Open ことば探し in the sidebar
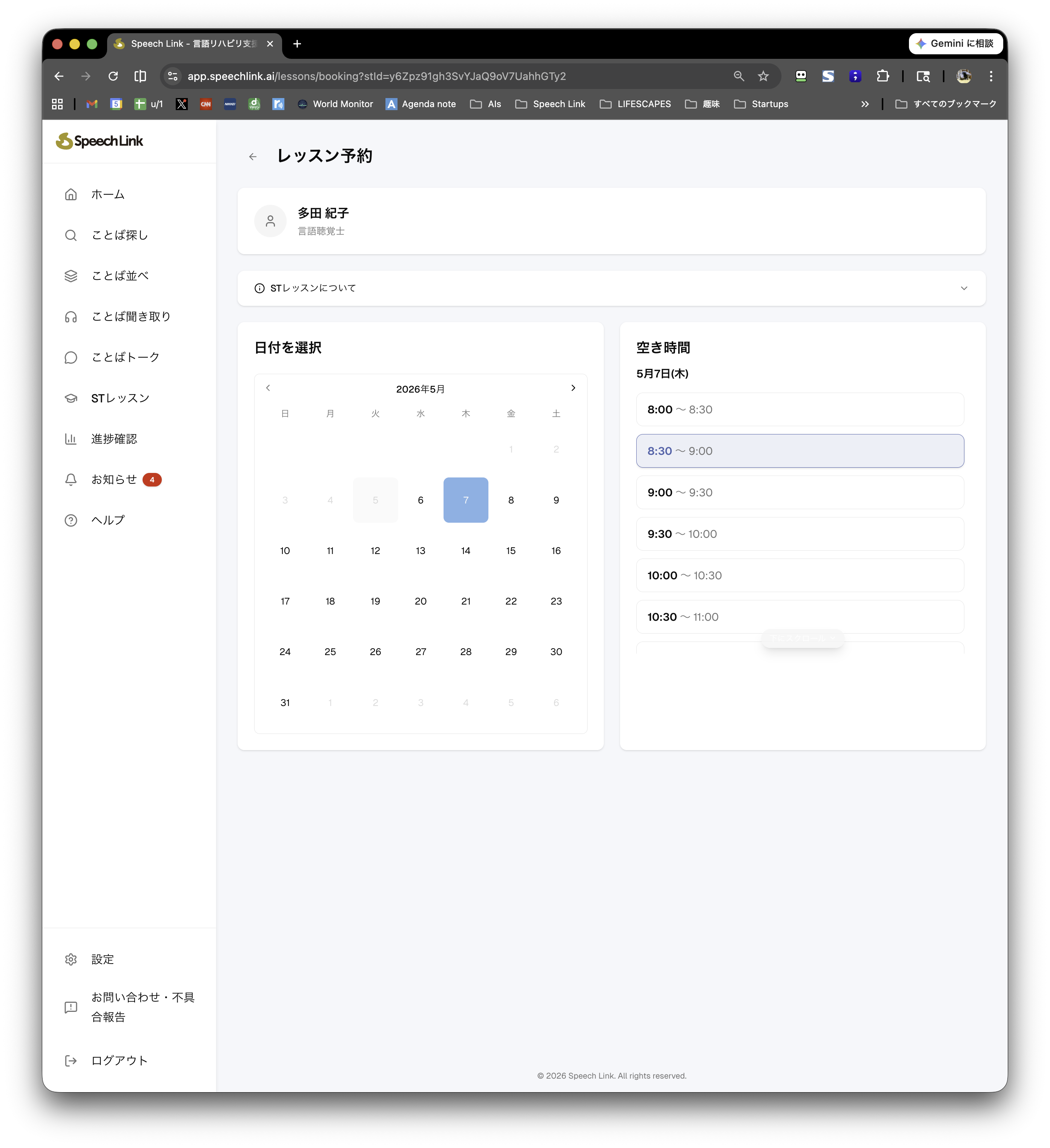 click(129, 235)
